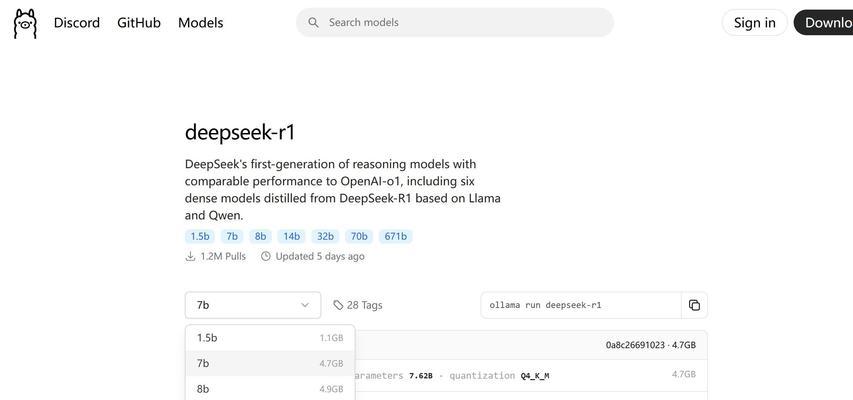Focus the Search models field

[455, 22]
